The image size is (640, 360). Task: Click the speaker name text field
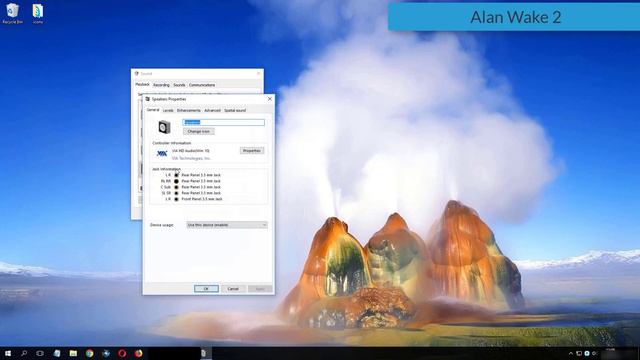[x=223, y=122]
